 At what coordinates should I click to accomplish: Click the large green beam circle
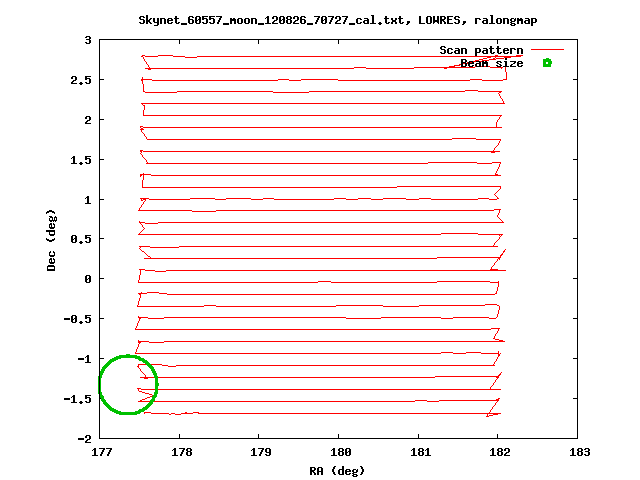click(x=128, y=384)
